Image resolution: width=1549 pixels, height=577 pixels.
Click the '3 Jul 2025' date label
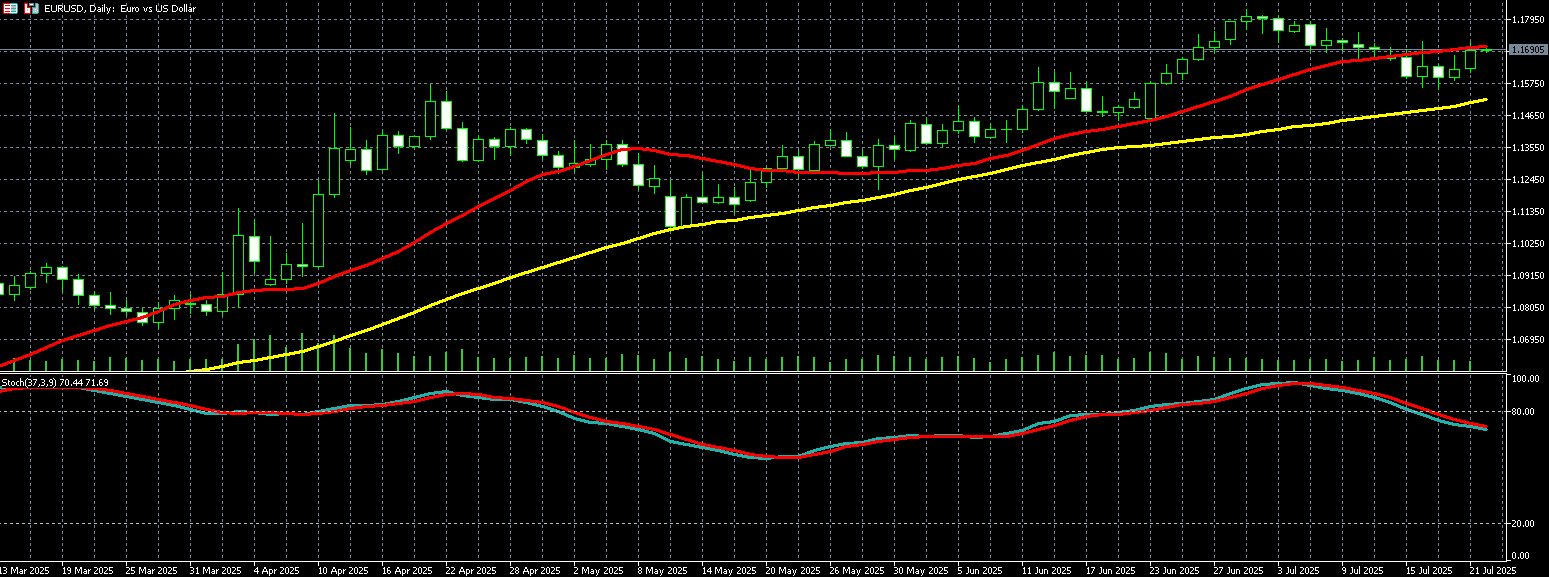coord(1300,570)
